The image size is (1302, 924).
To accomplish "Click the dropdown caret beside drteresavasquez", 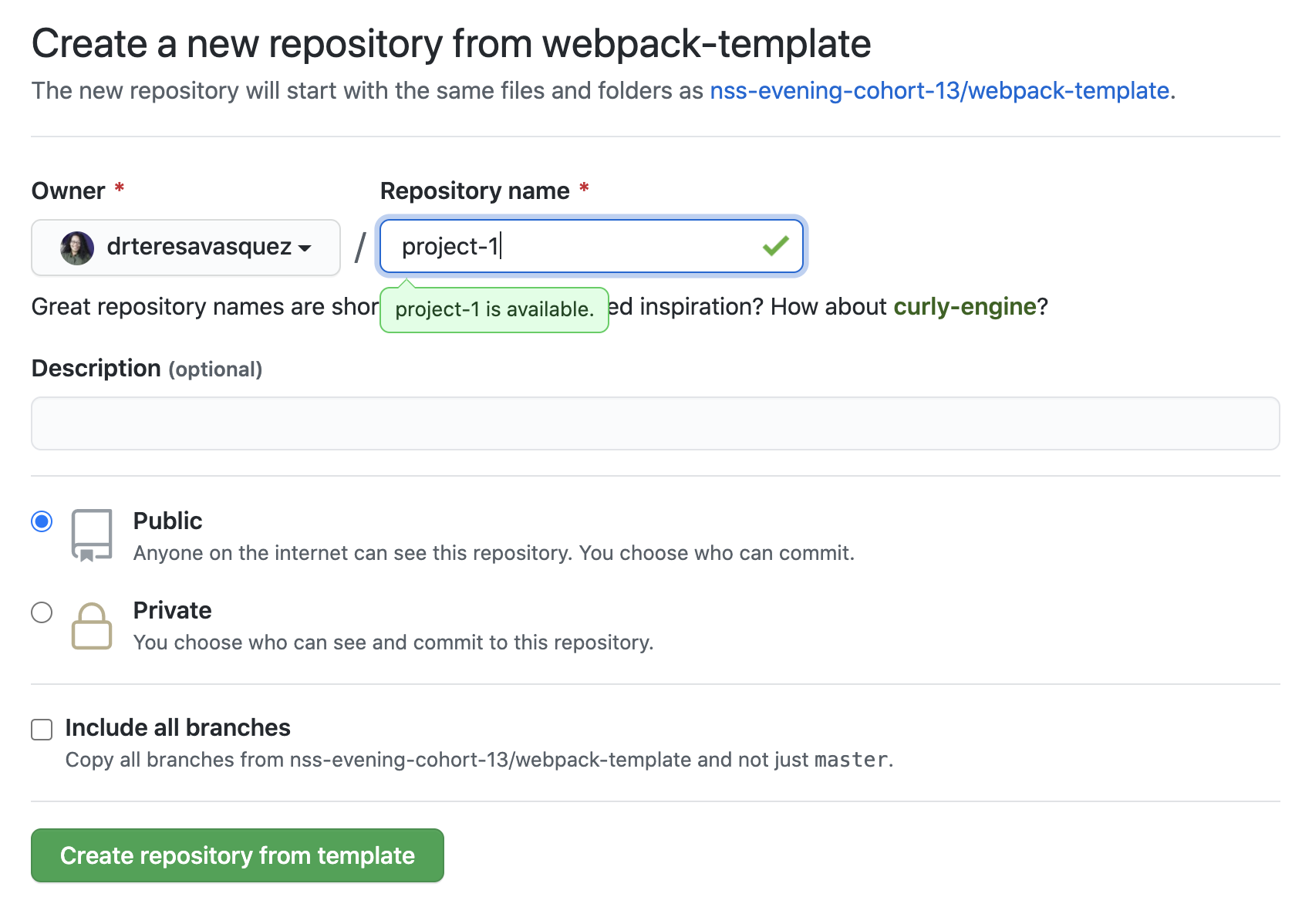I will (305, 249).
